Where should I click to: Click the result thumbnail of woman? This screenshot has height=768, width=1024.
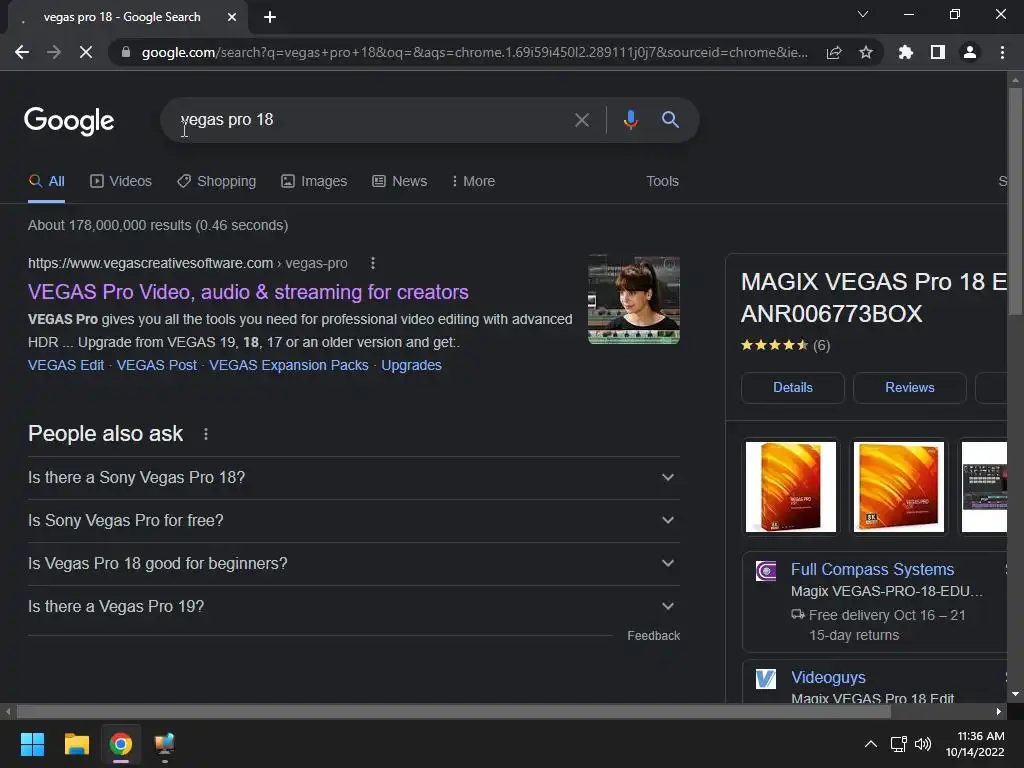633,300
